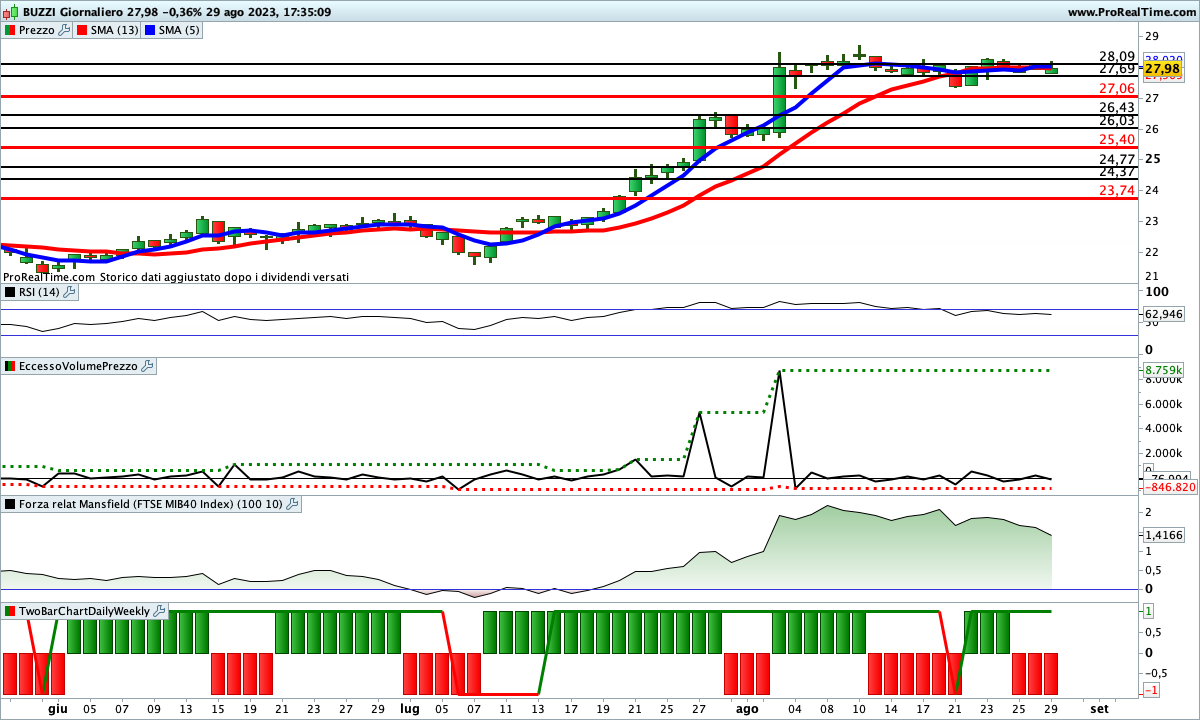Select the SMA (13) indicator label
Screen dimensions: 1200x720
[115, 30]
